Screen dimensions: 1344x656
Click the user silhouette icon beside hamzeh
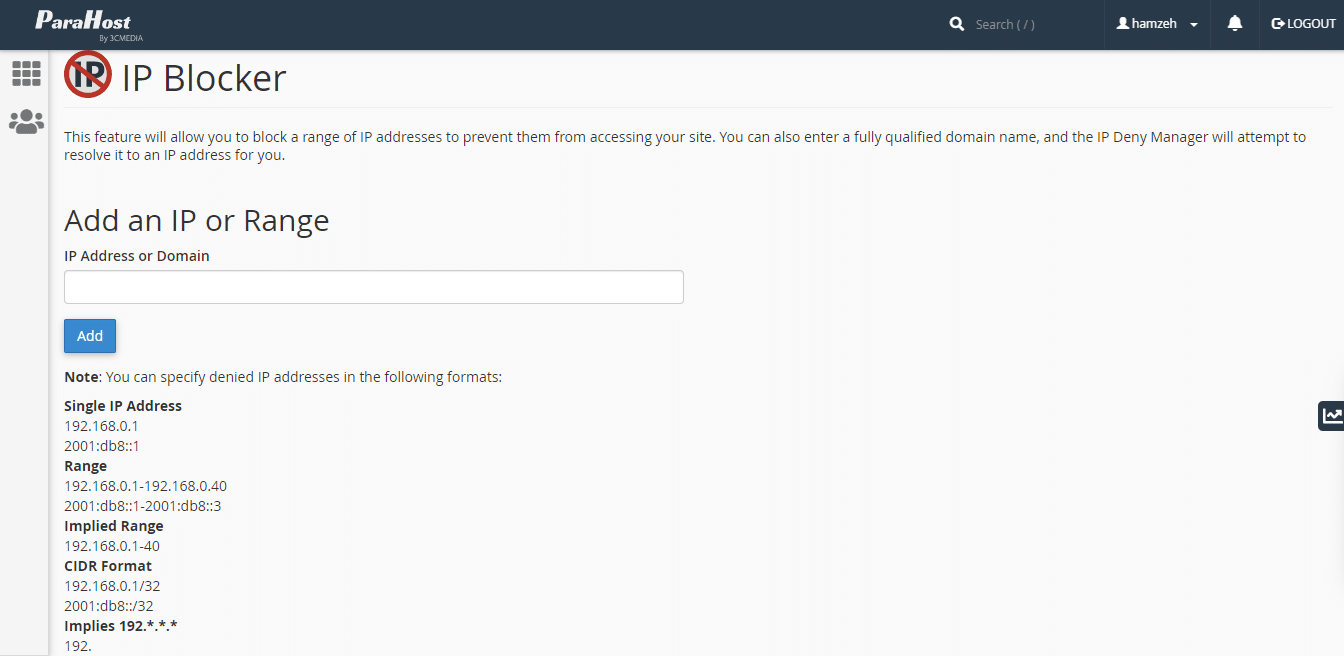coord(1123,24)
